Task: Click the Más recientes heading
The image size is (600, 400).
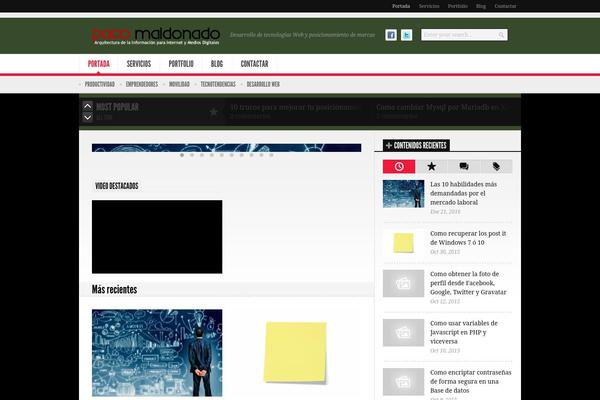Action: coord(114,289)
